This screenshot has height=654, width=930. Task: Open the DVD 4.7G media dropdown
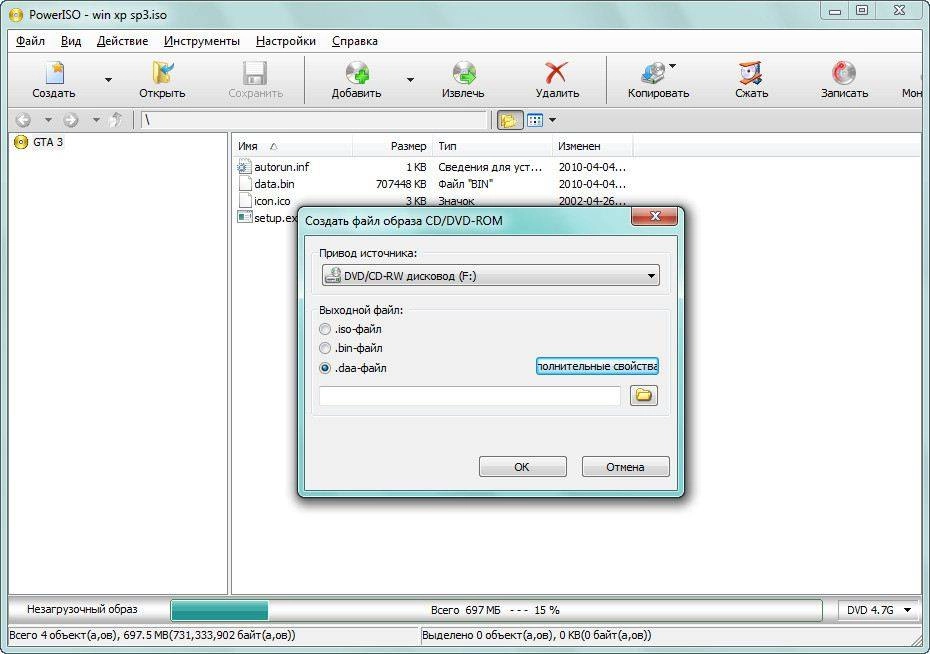[x=878, y=610]
